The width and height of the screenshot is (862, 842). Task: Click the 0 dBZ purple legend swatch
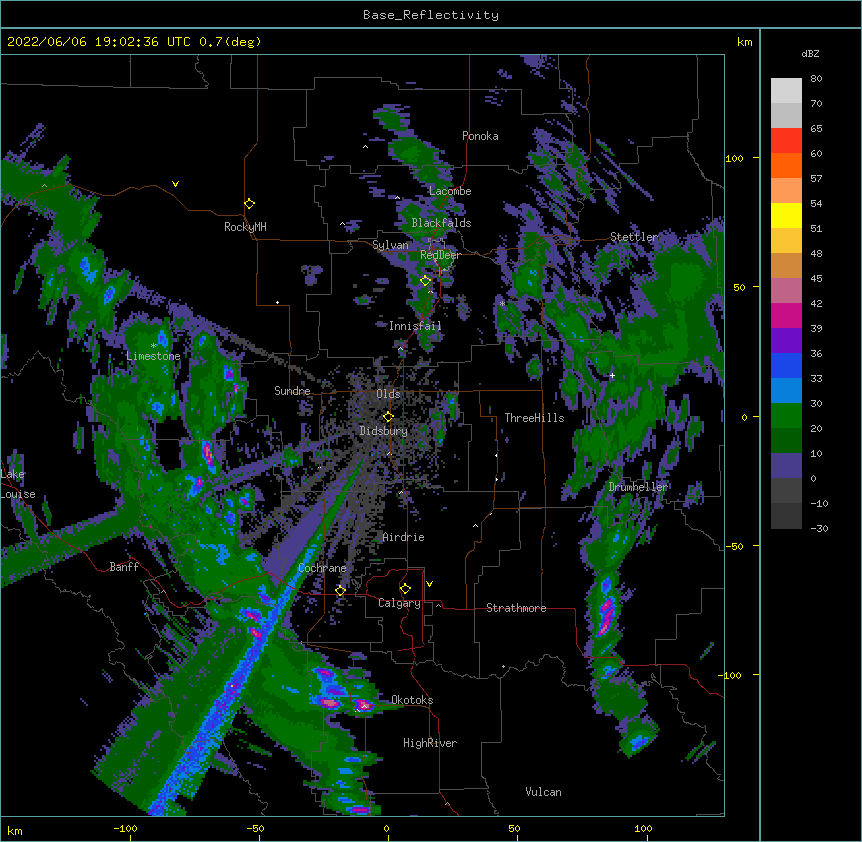click(x=786, y=466)
